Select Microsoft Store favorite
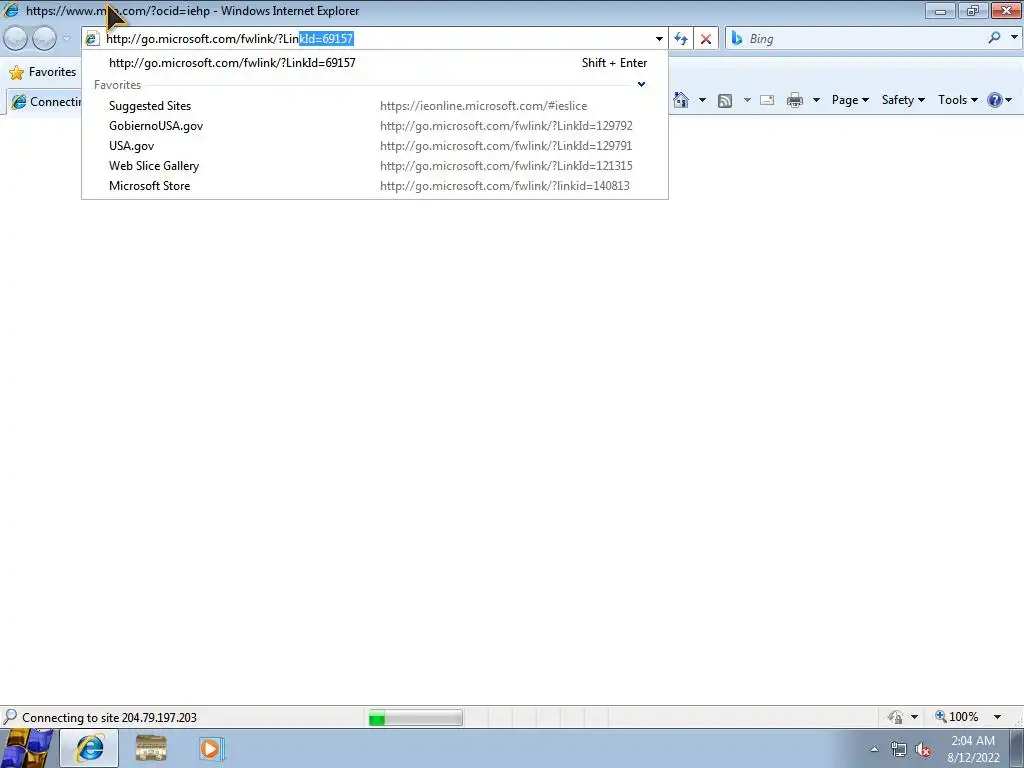The height and width of the screenshot is (768, 1024). (375, 185)
